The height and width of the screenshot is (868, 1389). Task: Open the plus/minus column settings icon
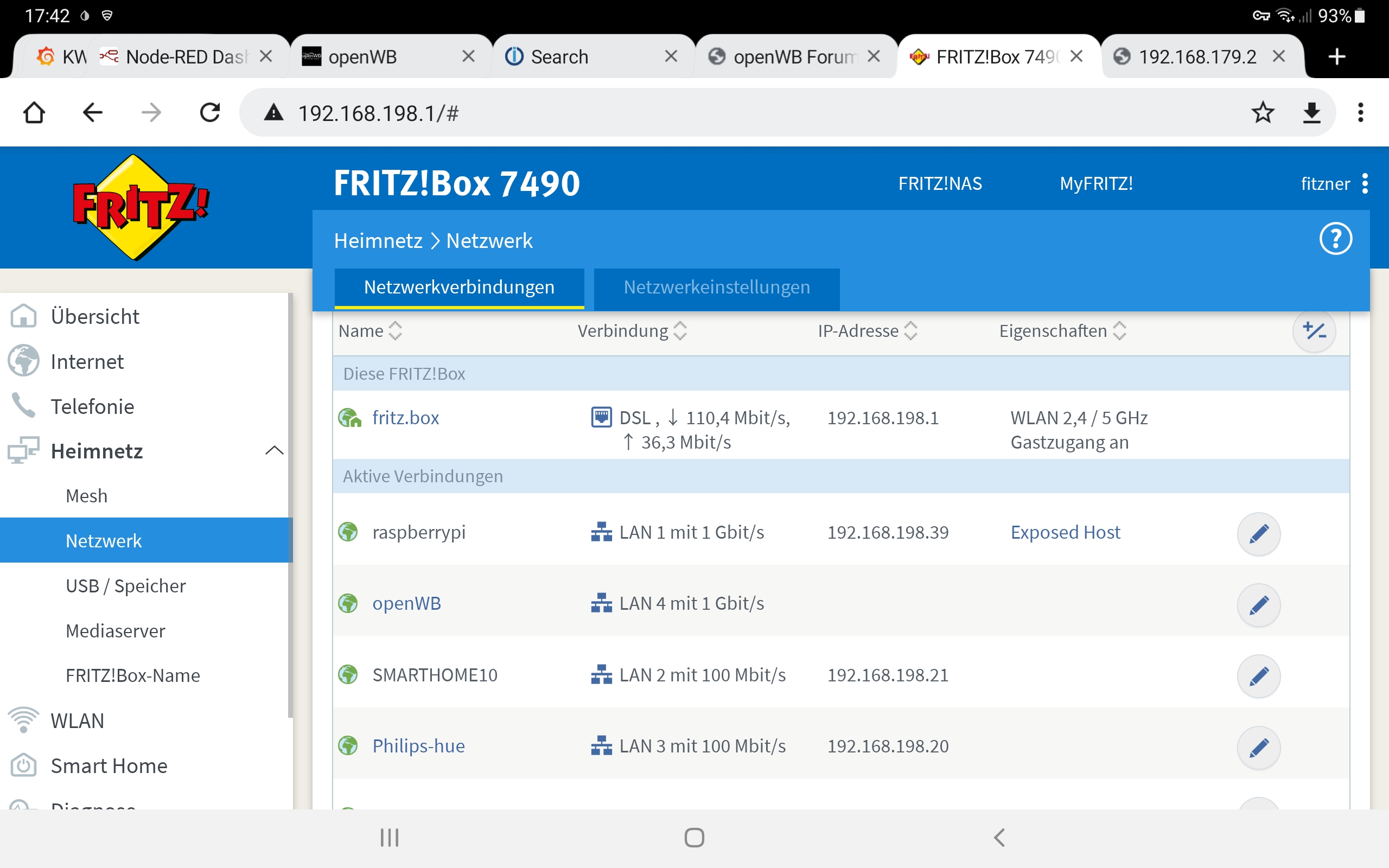coord(1313,331)
